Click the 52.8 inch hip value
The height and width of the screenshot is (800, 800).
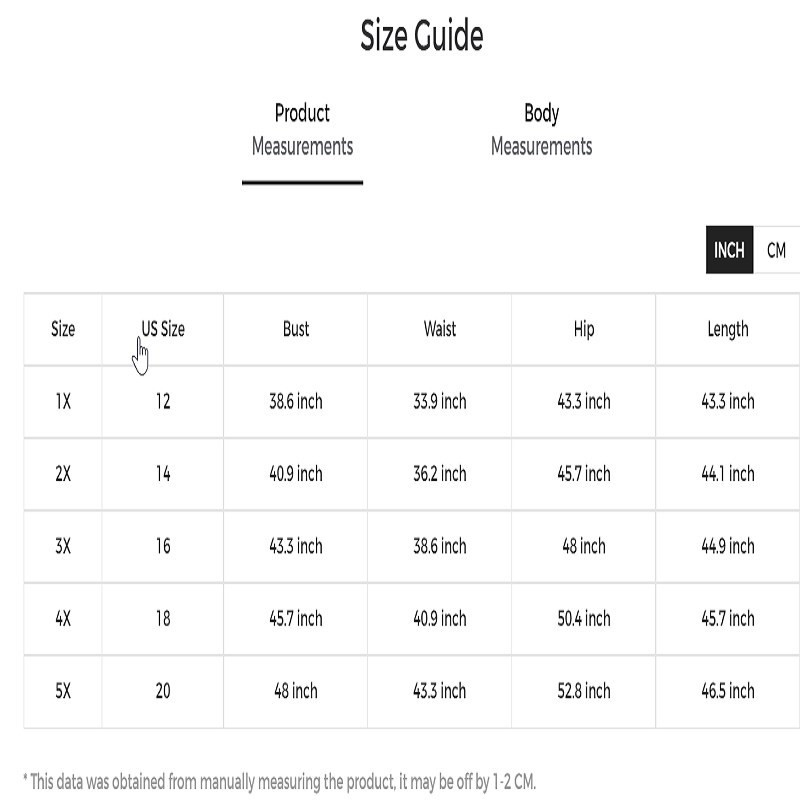pos(584,691)
